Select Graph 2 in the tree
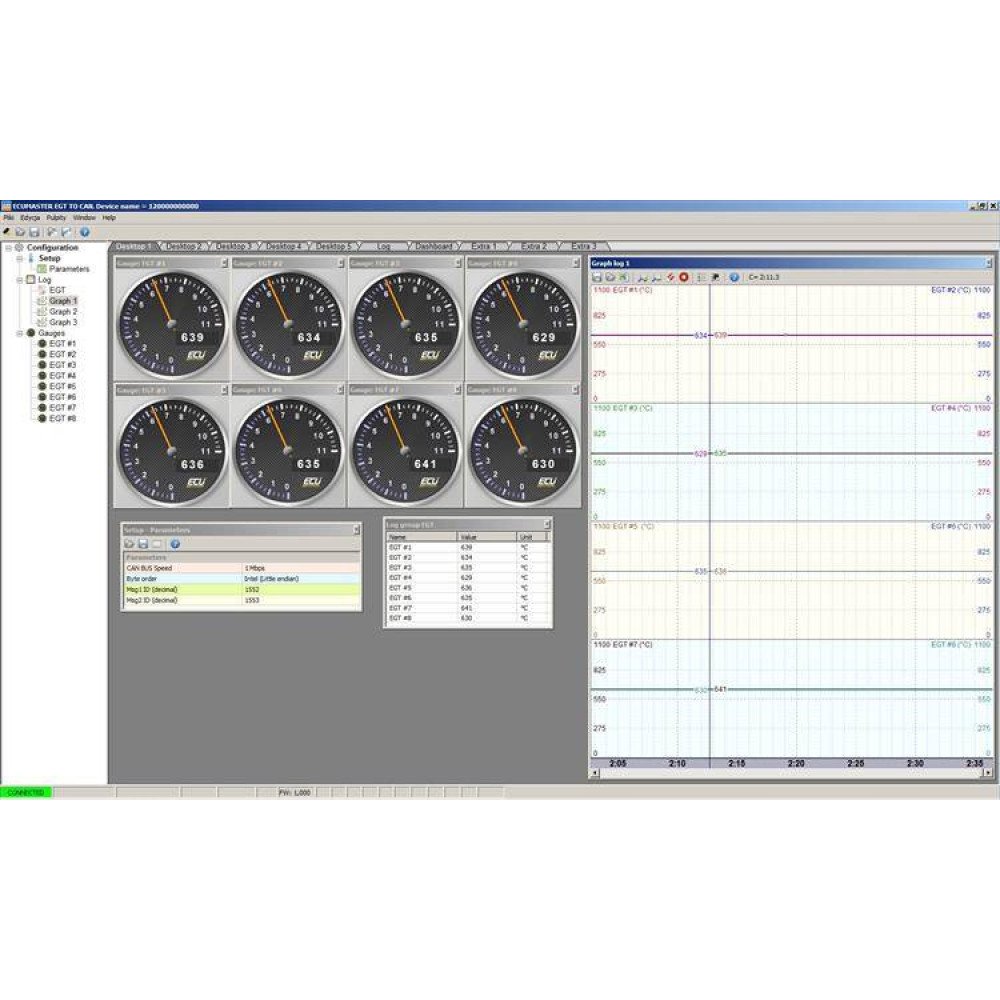1000x1000 pixels. point(63,312)
